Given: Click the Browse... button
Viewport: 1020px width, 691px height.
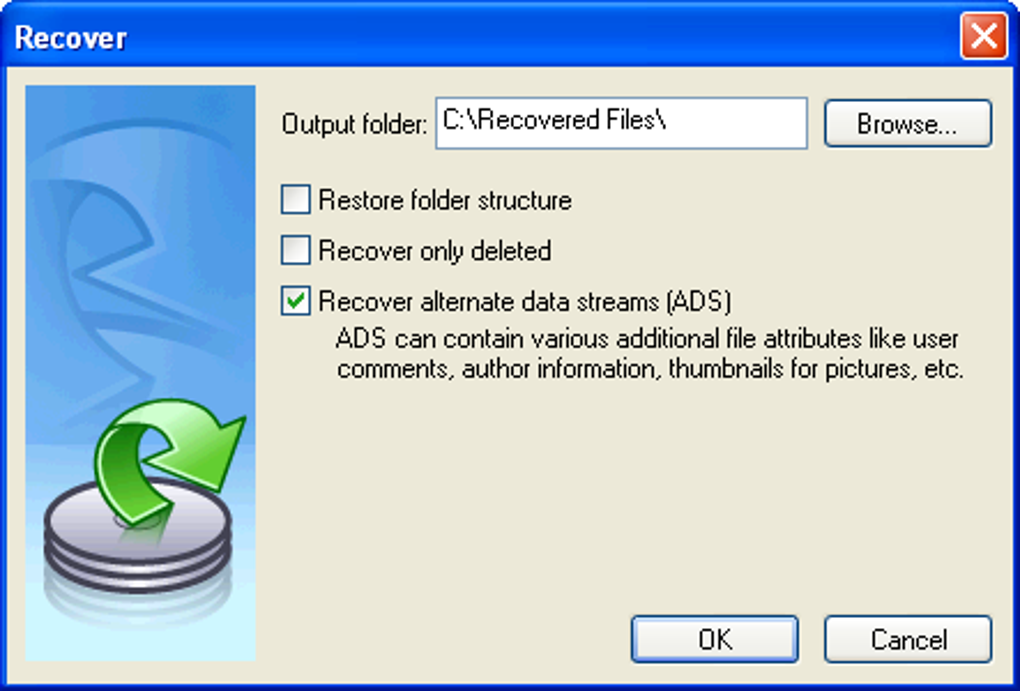Looking at the screenshot, I should click(908, 123).
